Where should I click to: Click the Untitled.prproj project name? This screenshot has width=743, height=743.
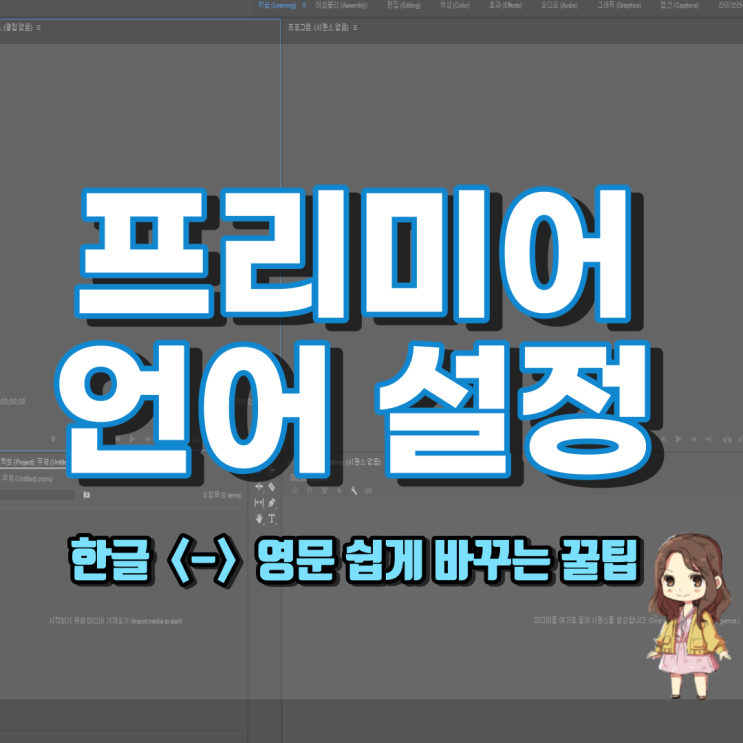(27, 479)
